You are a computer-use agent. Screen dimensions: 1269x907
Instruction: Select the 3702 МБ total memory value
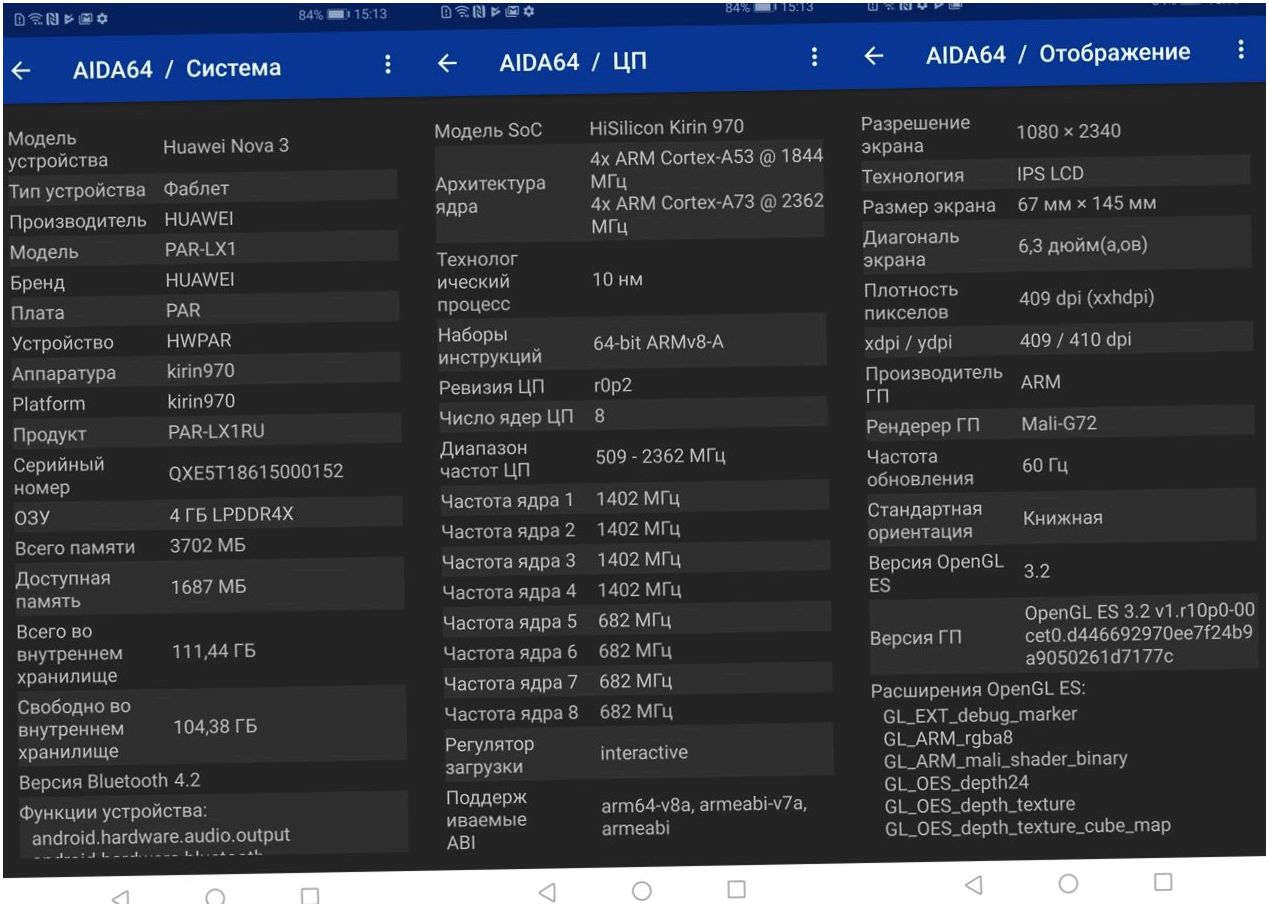[x=208, y=546]
